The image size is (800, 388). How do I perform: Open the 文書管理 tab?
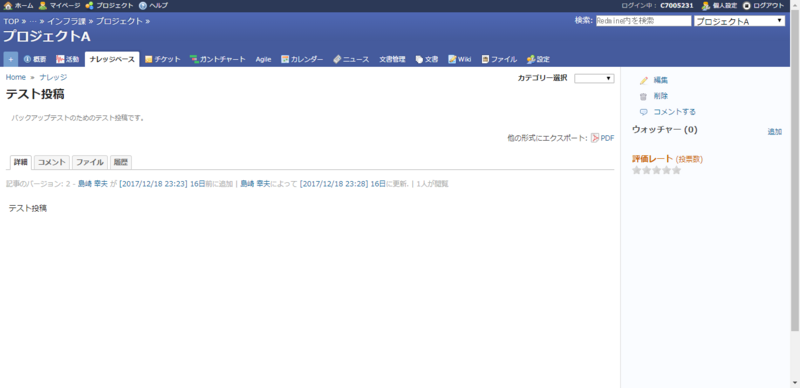click(392, 59)
